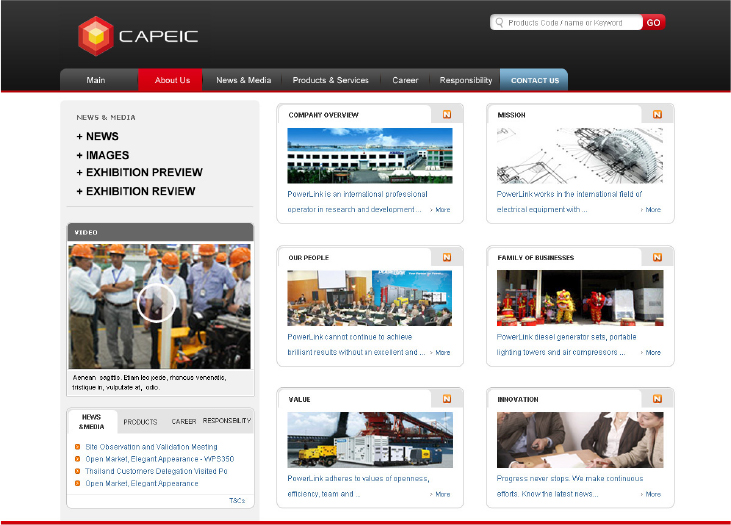The image size is (731, 525).
Task: Click the FAMILY OF BUSINESSES card title
Action: pyautogui.click(x=536, y=257)
